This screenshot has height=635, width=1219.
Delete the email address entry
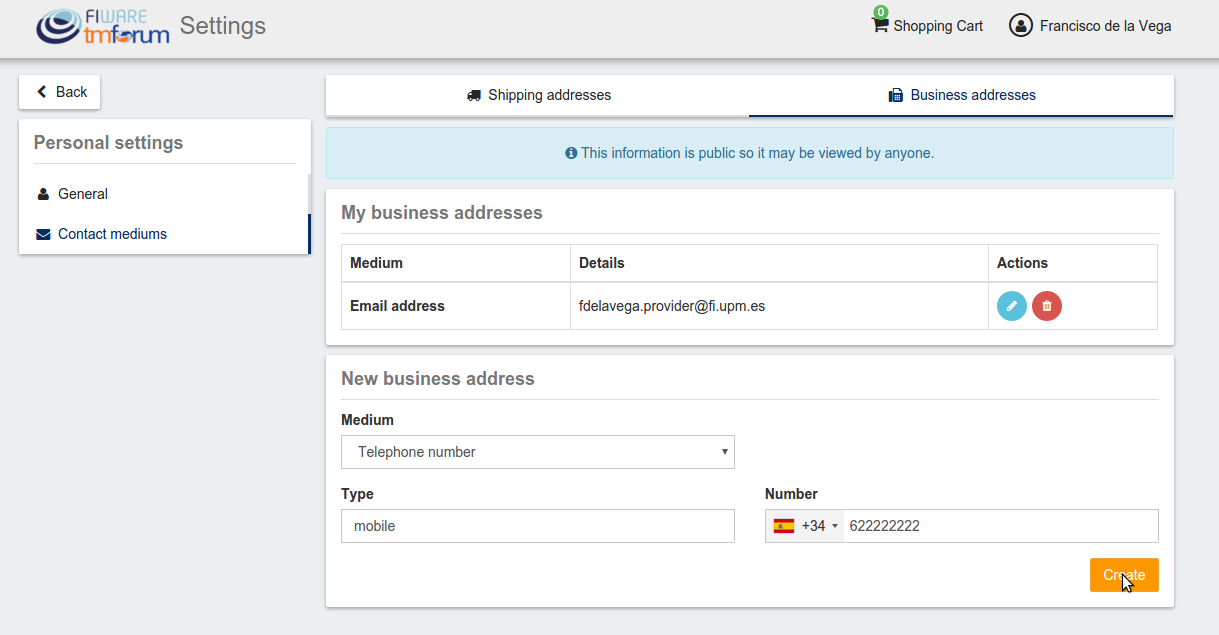(x=1047, y=306)
